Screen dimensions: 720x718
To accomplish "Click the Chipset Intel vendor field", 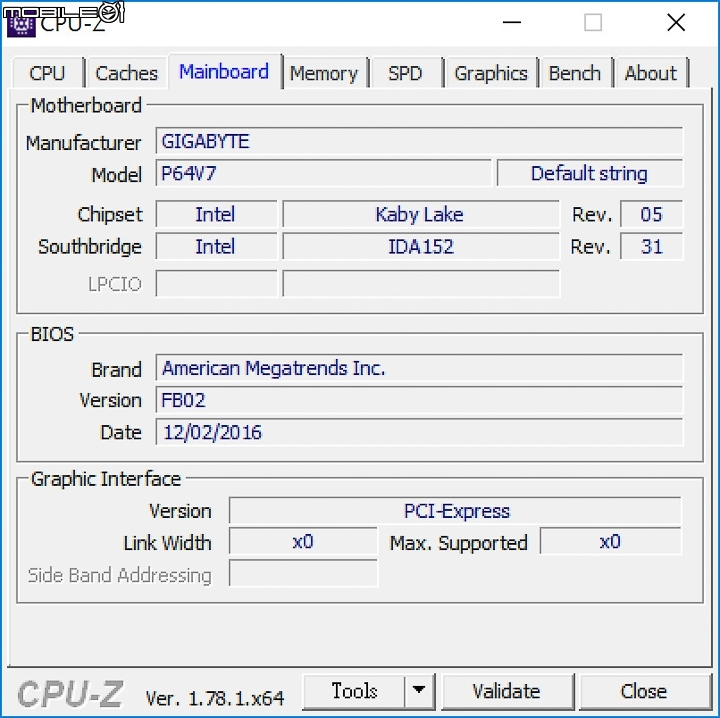I will pos(216,214).
